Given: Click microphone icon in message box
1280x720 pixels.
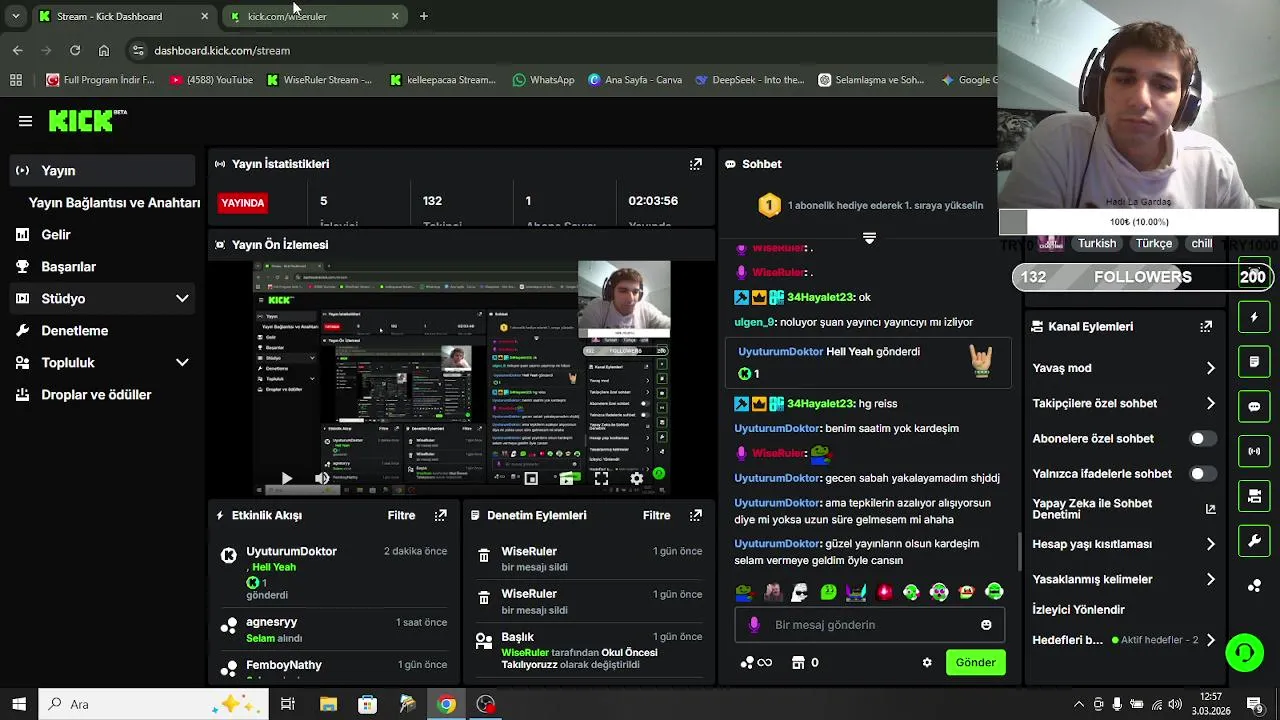Looking at the screenshot, I should pos(754,625).
